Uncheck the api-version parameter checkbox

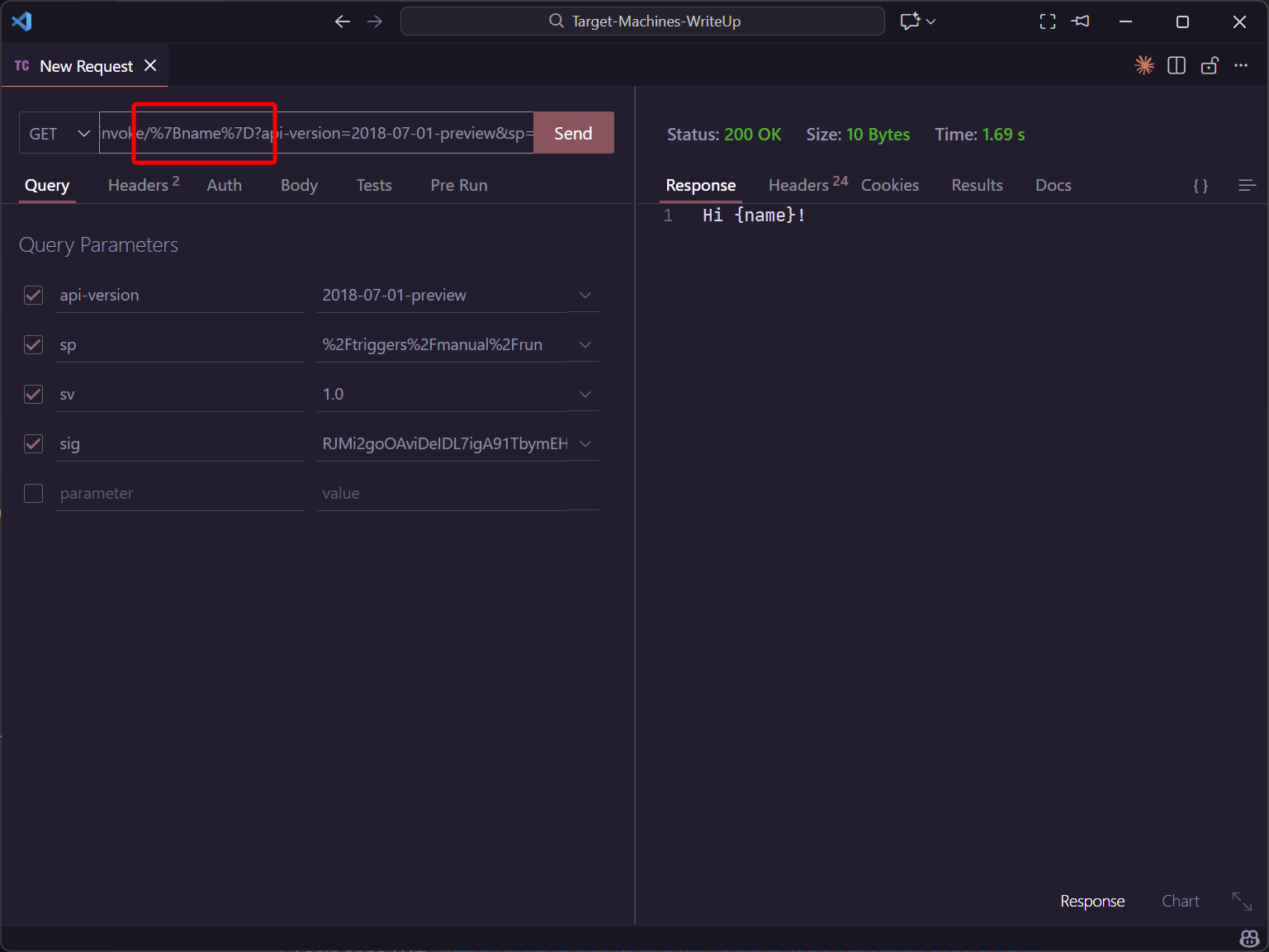tap(34, 296)
